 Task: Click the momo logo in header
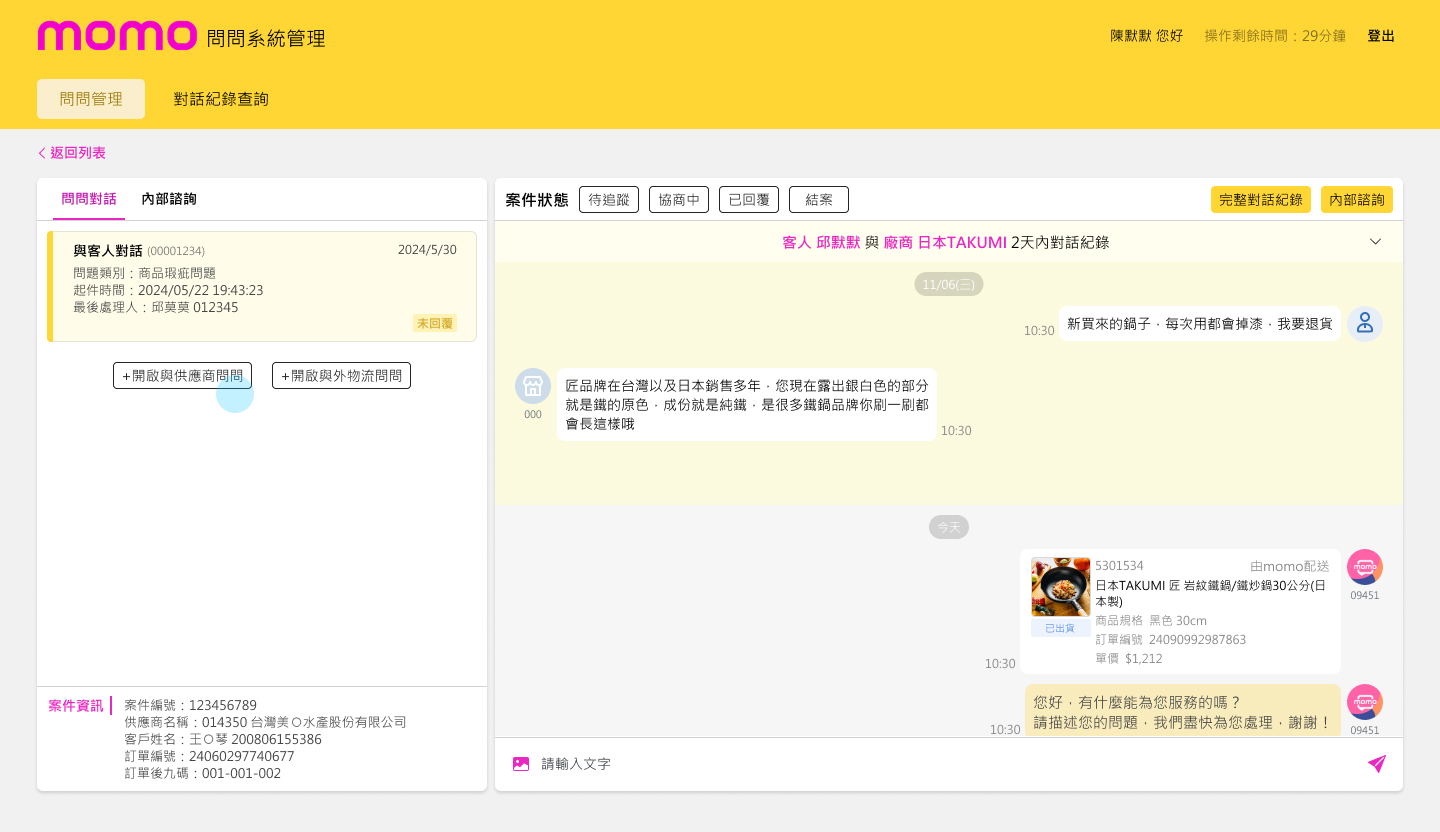click(x=117, y=36)
